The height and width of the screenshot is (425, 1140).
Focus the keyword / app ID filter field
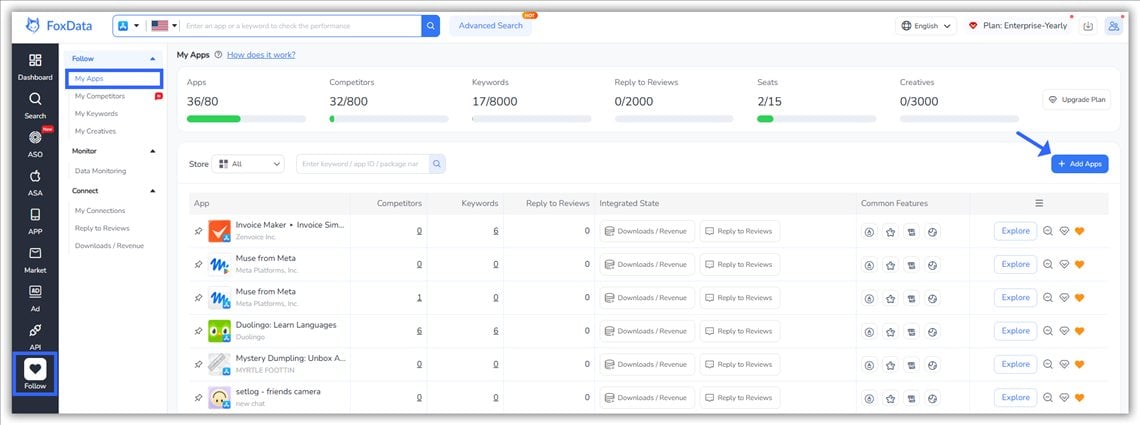pyautogui.click(x=363, y=164)
